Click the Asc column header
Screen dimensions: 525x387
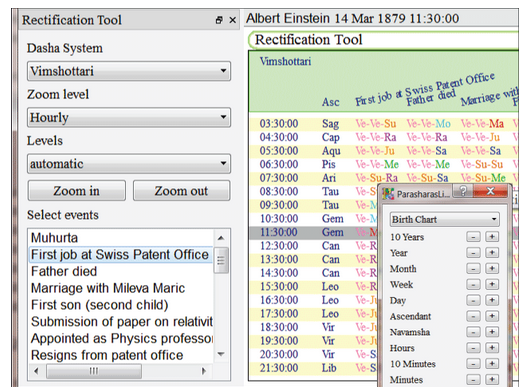click(x=330, y=102)
